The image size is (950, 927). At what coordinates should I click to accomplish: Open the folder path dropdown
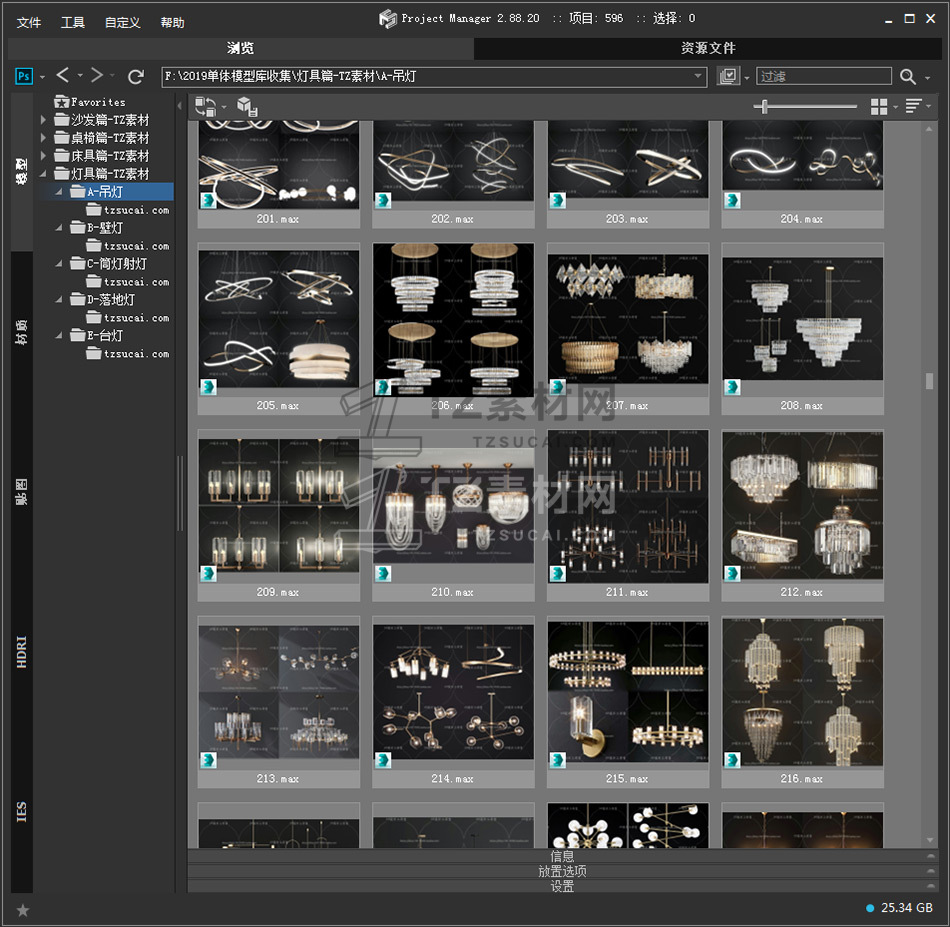(x=699, y=76)
